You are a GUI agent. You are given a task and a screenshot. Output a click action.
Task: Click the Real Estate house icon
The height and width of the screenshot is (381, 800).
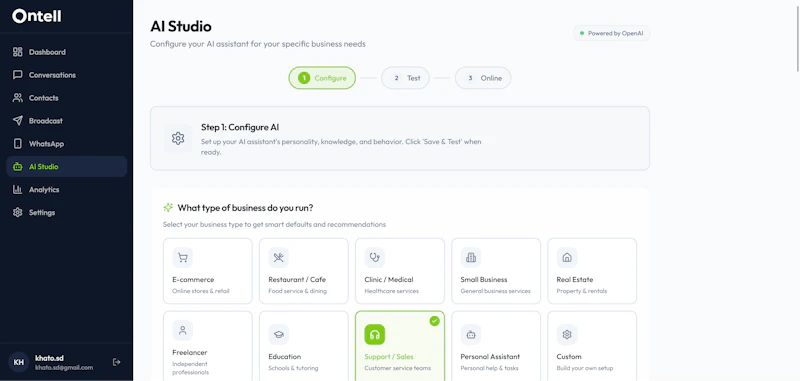tap(567, 258)
